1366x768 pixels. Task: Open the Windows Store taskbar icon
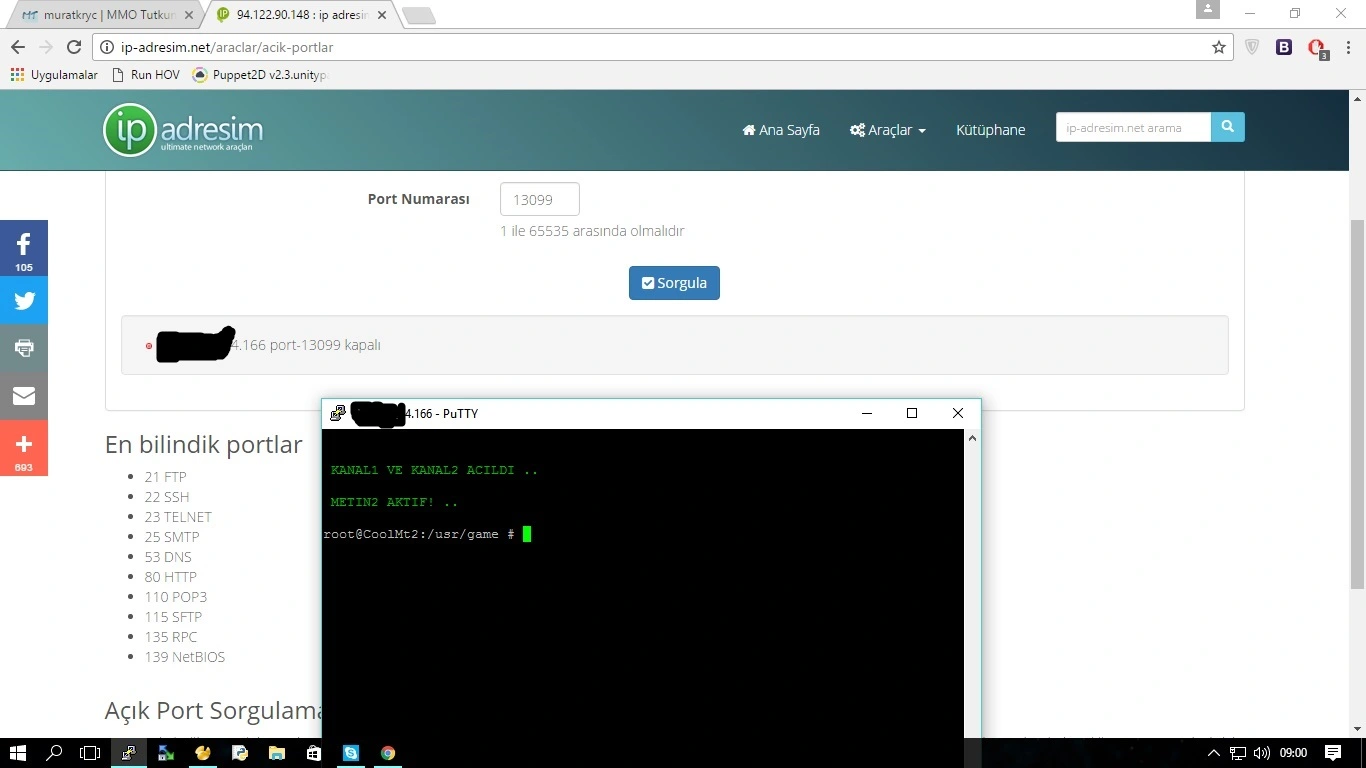[x=314, y=753]
